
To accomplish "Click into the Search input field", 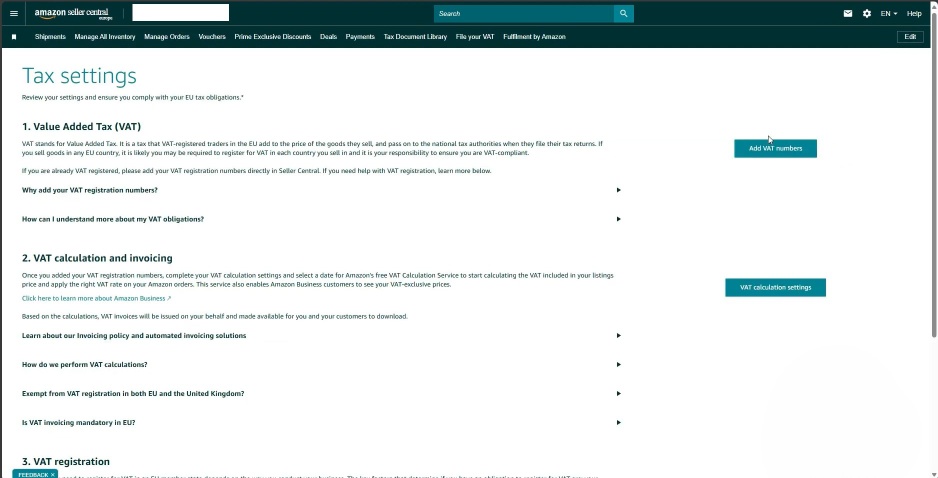I will click(x=523, y=13).
